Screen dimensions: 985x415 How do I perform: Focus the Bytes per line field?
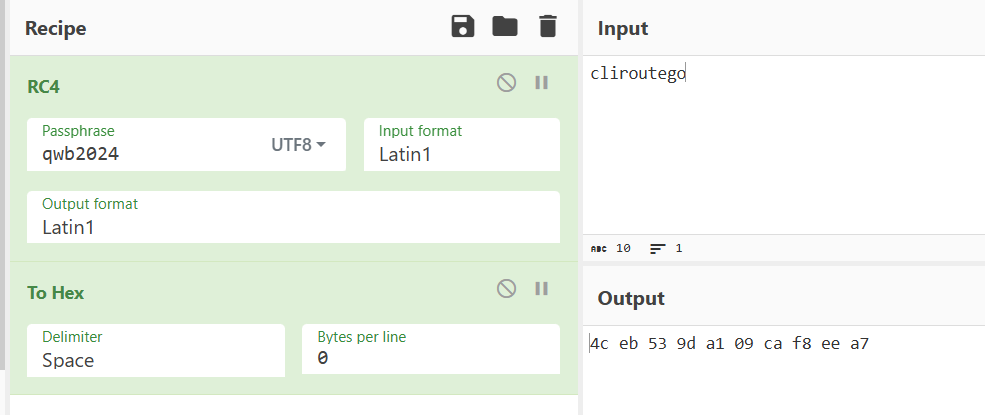tap(430, 351)
